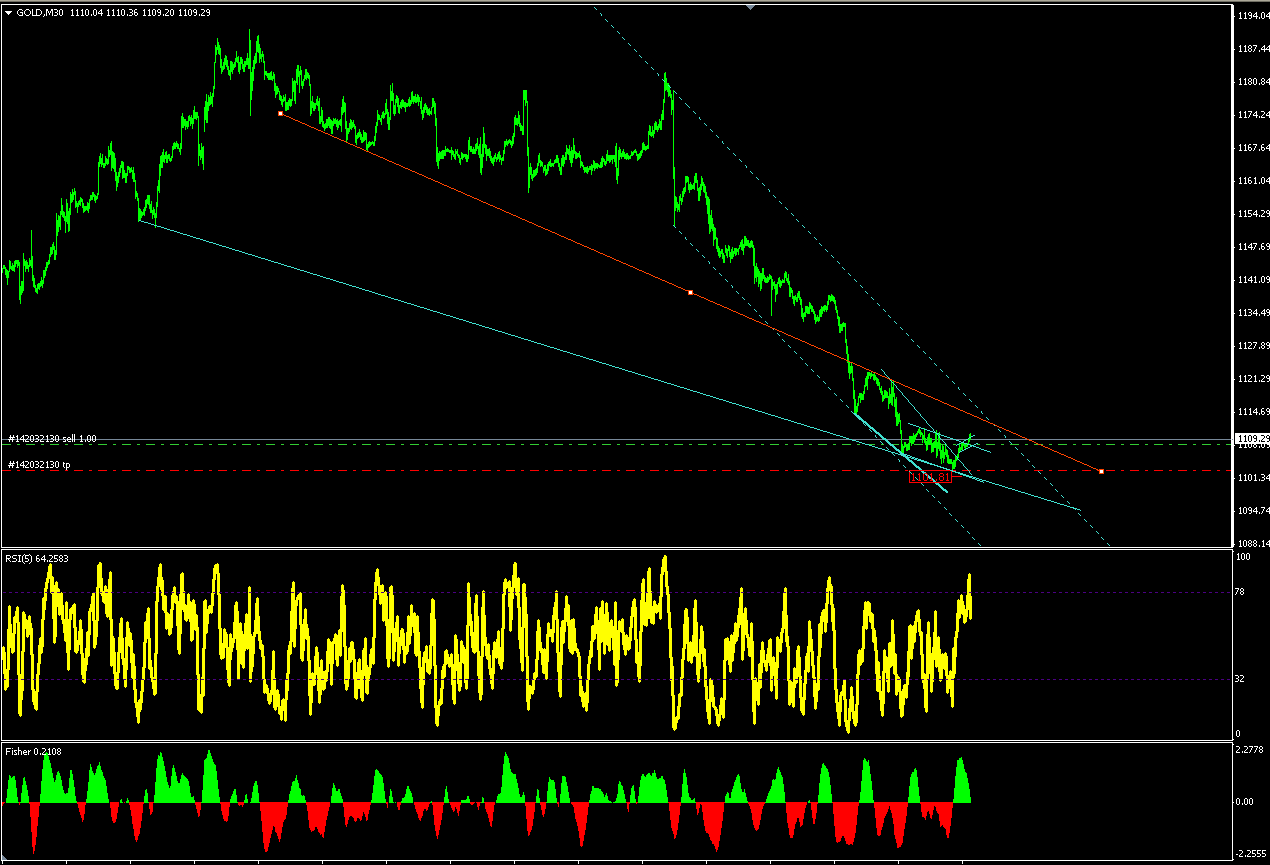Select the chart title text GOLD,M30
The height and width of the screenshot is (865, 1270).
(x=41, y=13)
